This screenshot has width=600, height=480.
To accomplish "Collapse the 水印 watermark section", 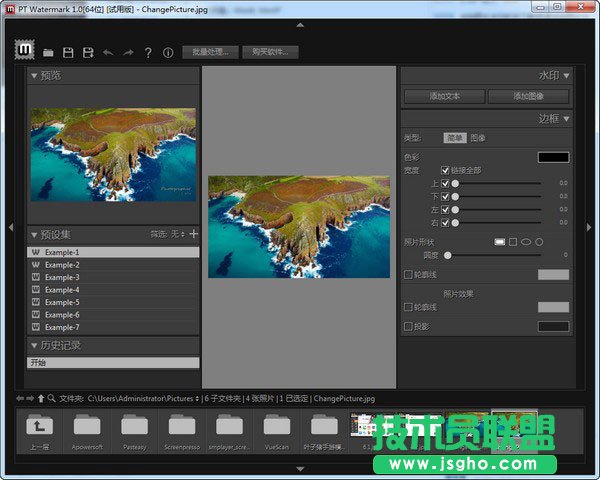I will [x=567, y=75].
